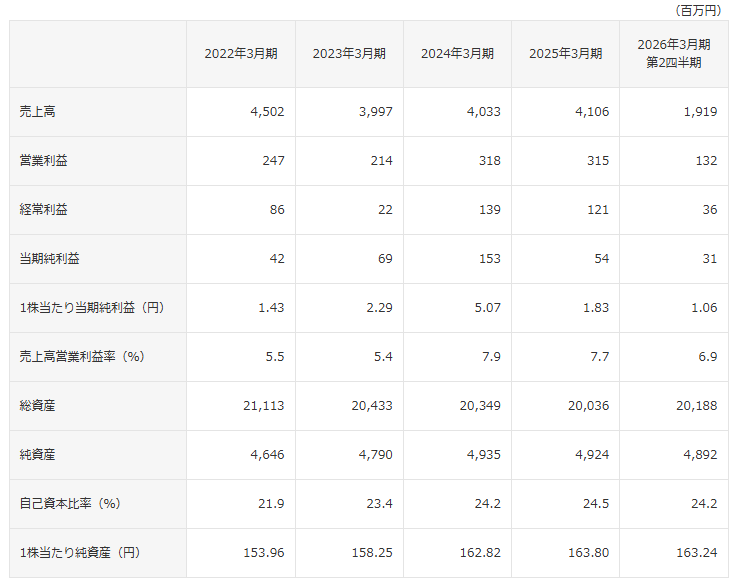
Task: Select the 1株当たり当期純利益（円） row label
Action: click(92, 308)
